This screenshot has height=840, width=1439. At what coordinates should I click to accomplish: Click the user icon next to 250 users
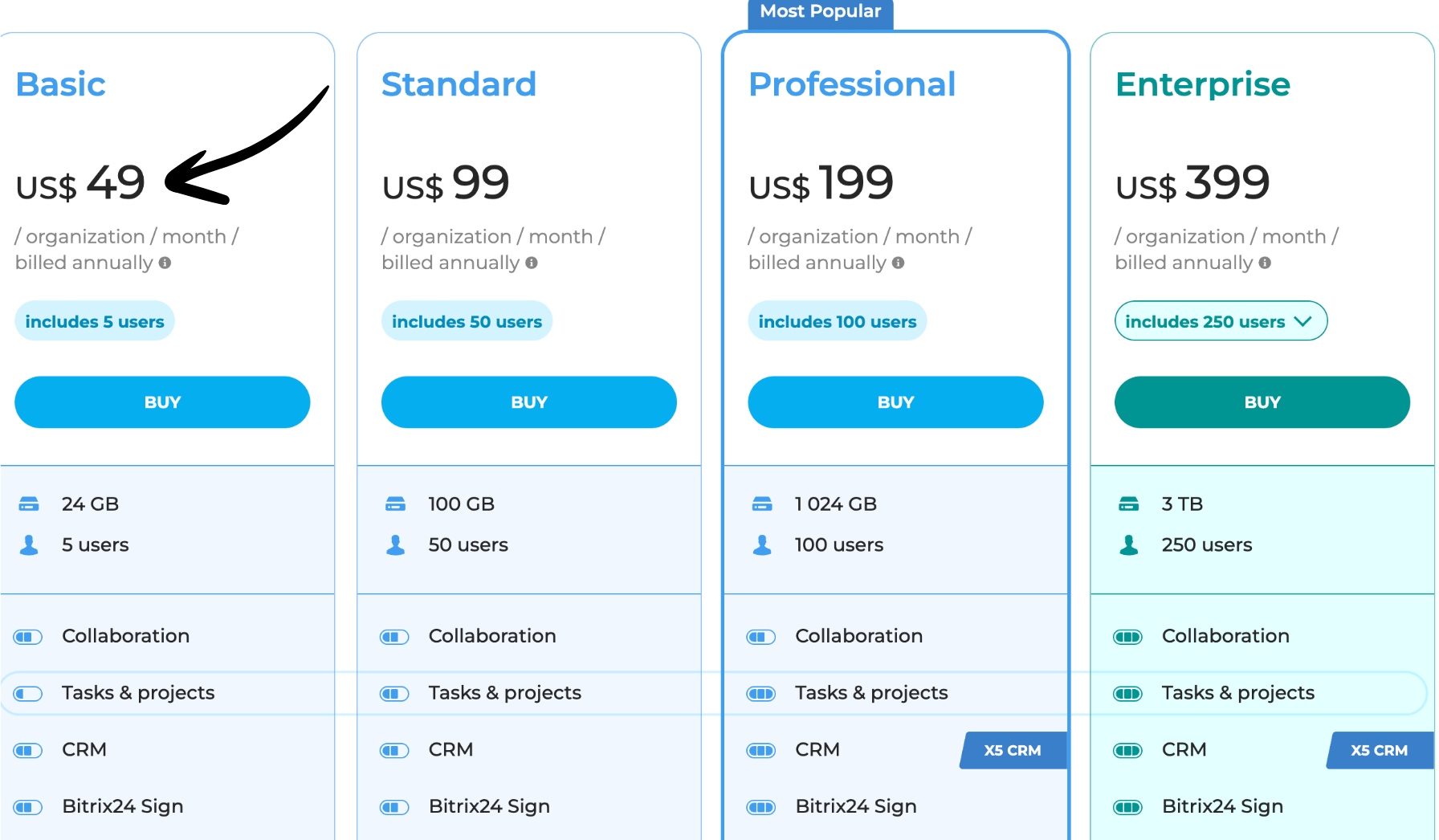coord(1128,545)
